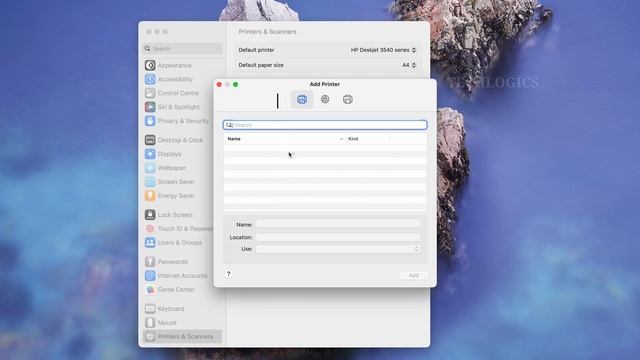Click the "Game Center" sidebar label
The height and width of the screenshot is (360, 640).
[x=176, y=289]
